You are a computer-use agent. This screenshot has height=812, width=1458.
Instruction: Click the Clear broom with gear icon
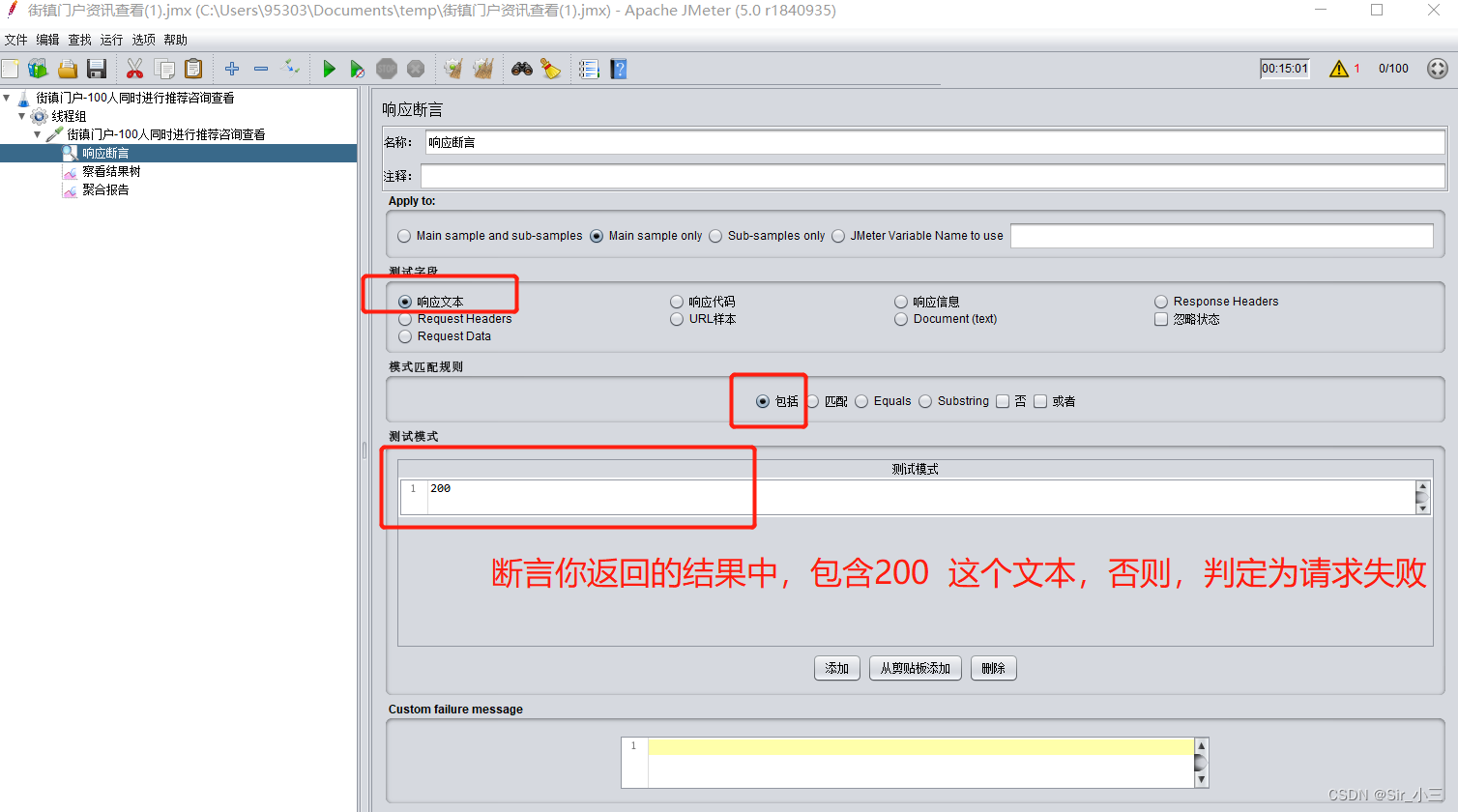tap(453, 69)
